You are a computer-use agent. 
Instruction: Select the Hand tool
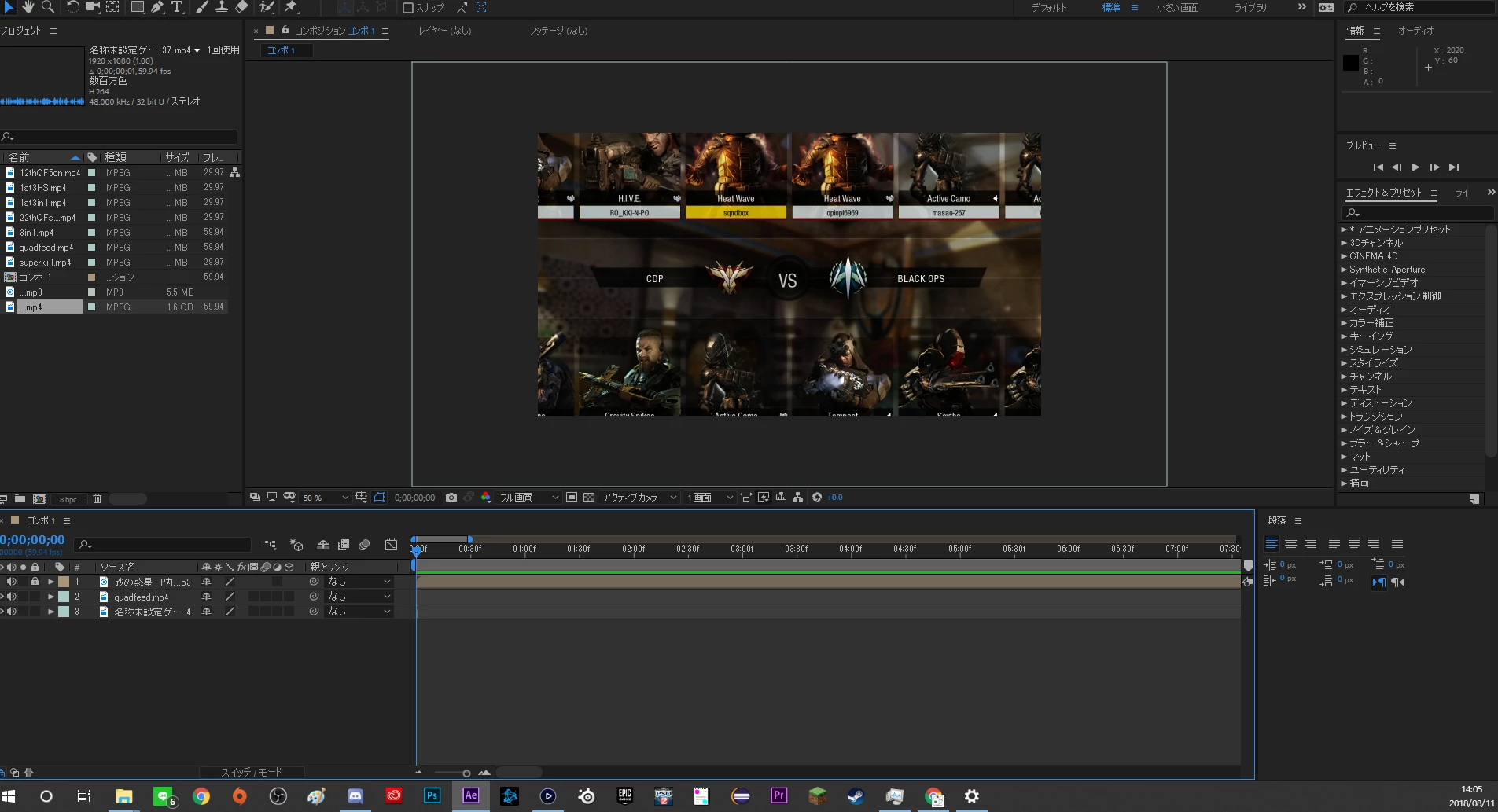pyautogui.click(x=28, y=7)
